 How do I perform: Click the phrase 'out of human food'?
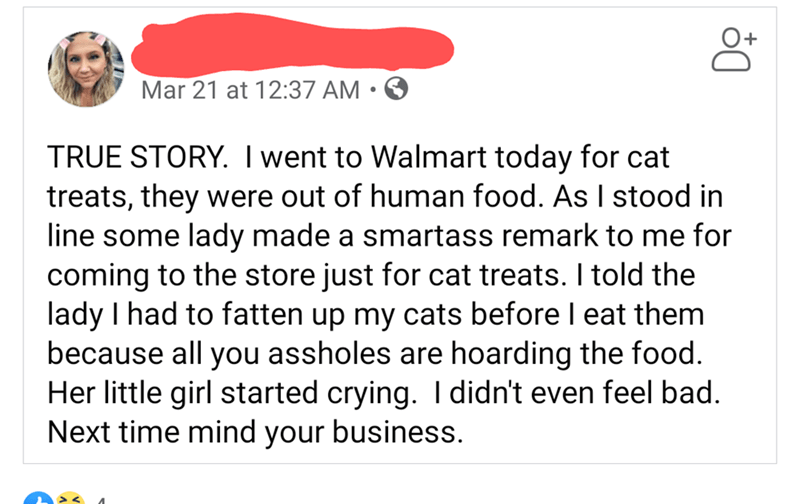point(411,196)
